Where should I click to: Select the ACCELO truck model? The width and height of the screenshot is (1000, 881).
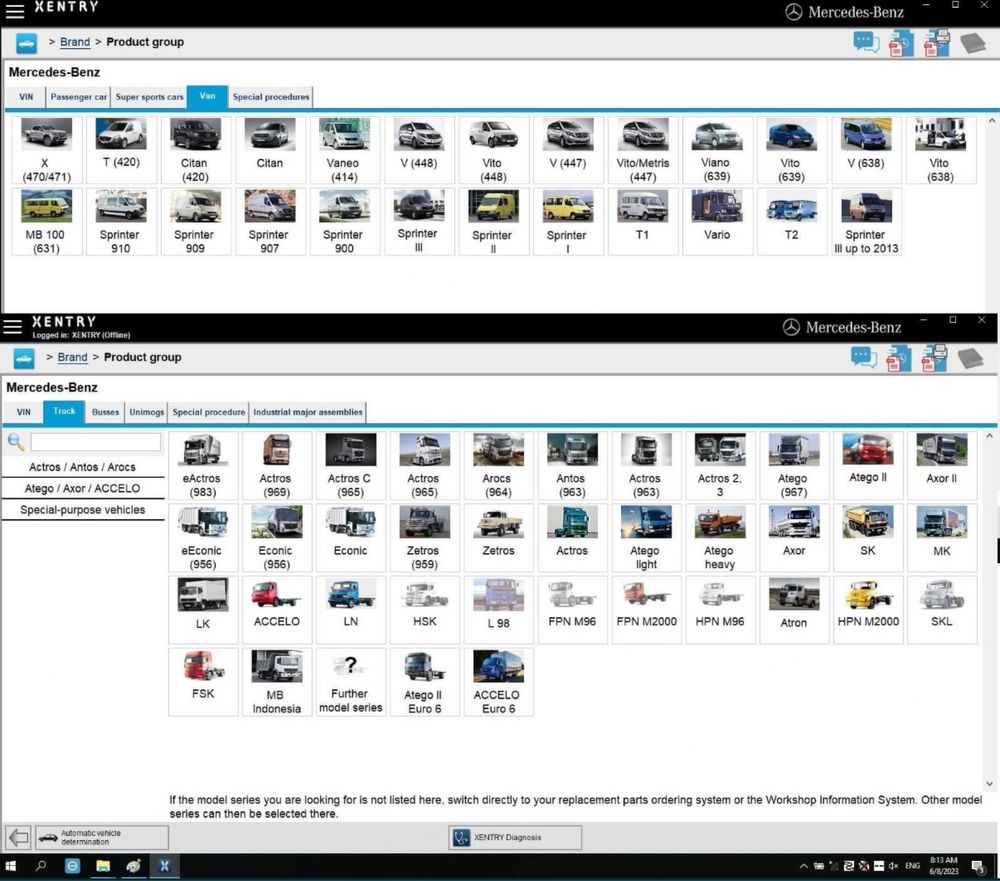[x=276, y=610]
